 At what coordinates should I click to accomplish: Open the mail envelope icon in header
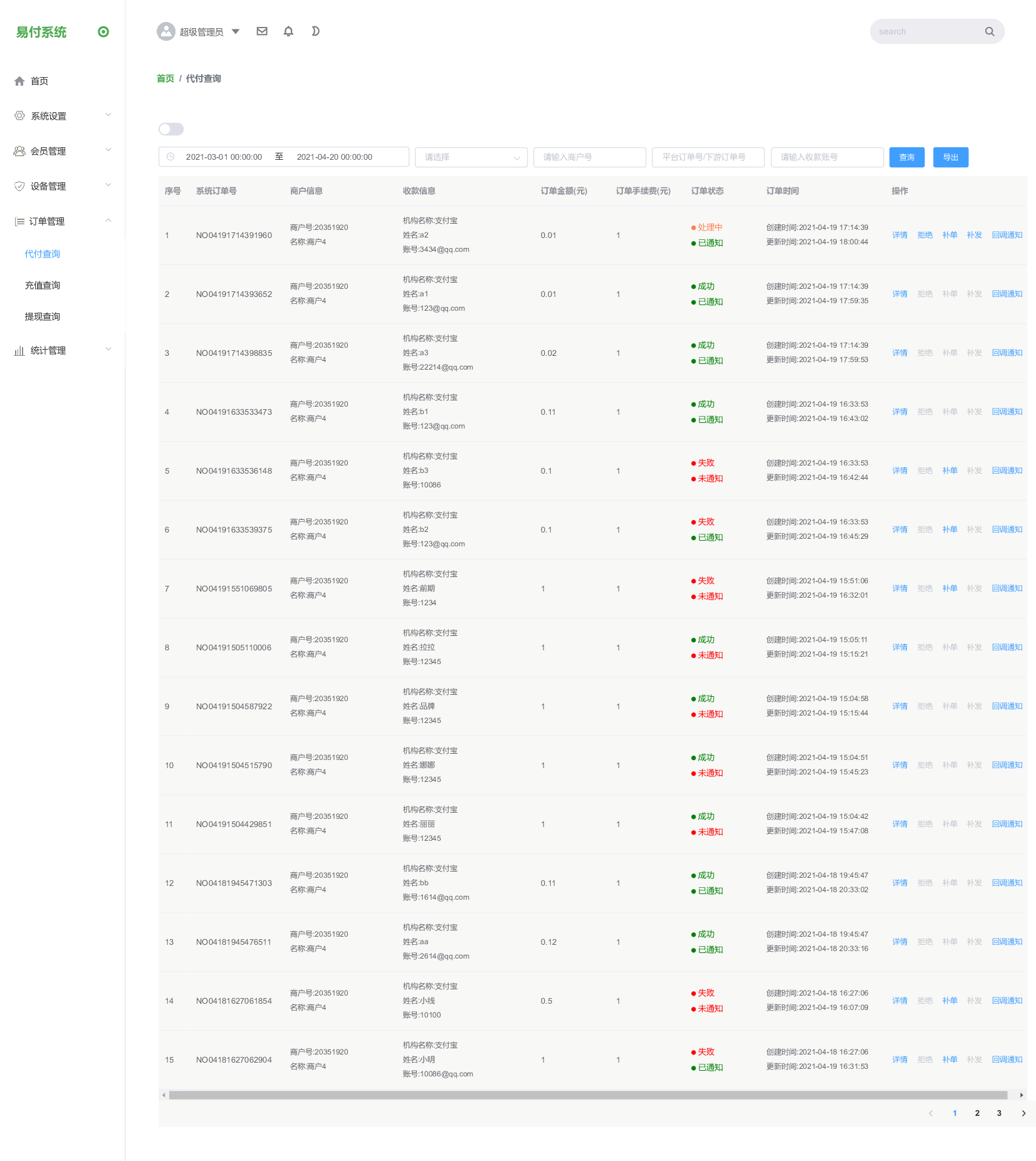point(262,31)
